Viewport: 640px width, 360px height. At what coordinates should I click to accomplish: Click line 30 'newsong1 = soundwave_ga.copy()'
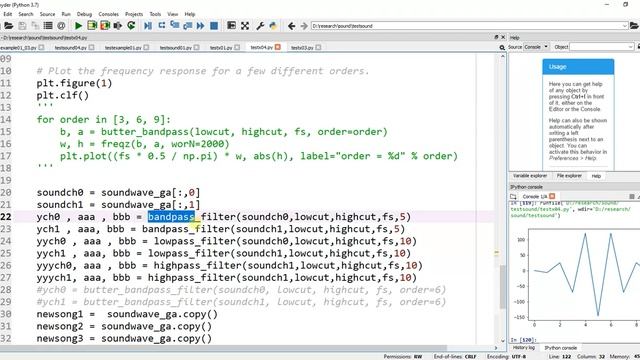[127, 314]
